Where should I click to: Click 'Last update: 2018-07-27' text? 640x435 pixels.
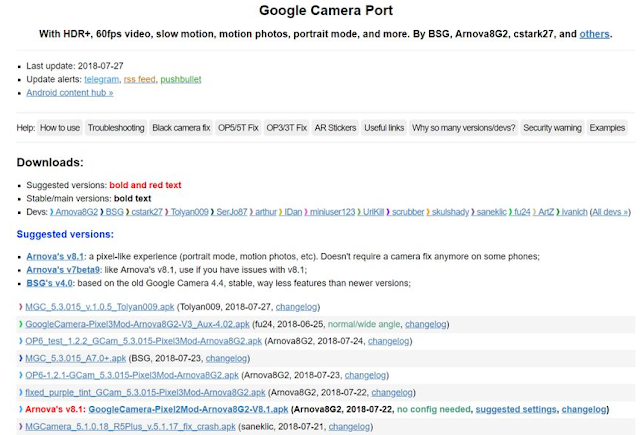point(75,66)
